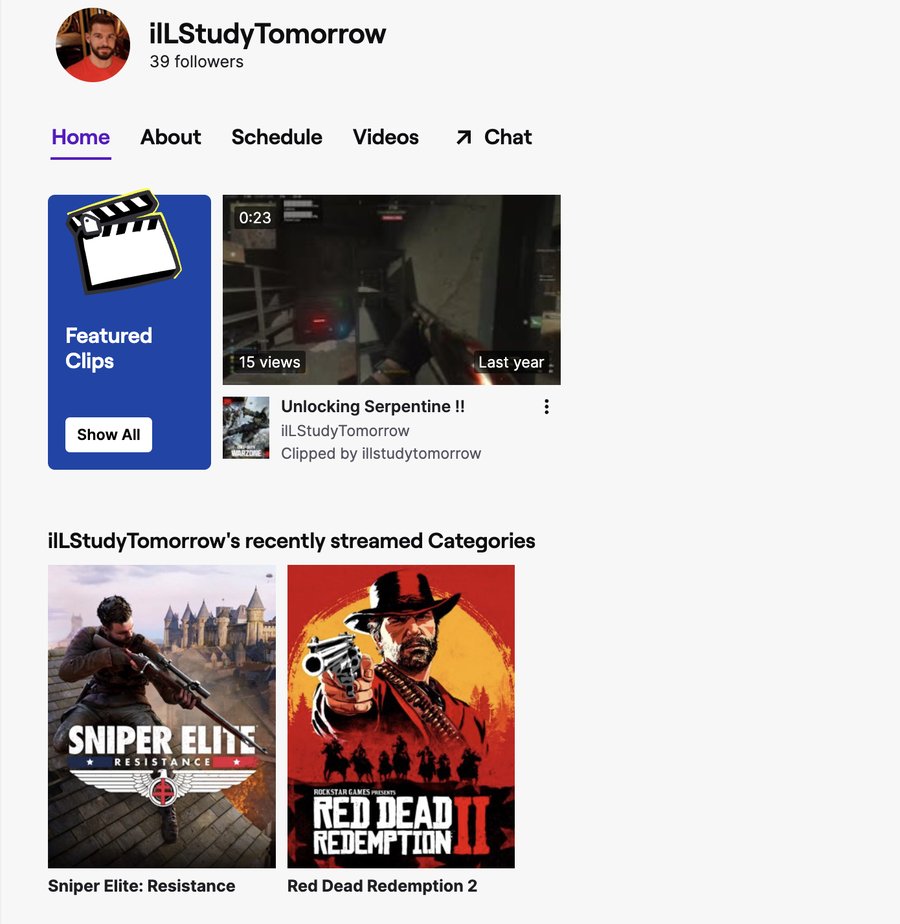Viewport: 900px width, 924px height.
Task: Open the Schedule tab
Action: tap(276, 137)
